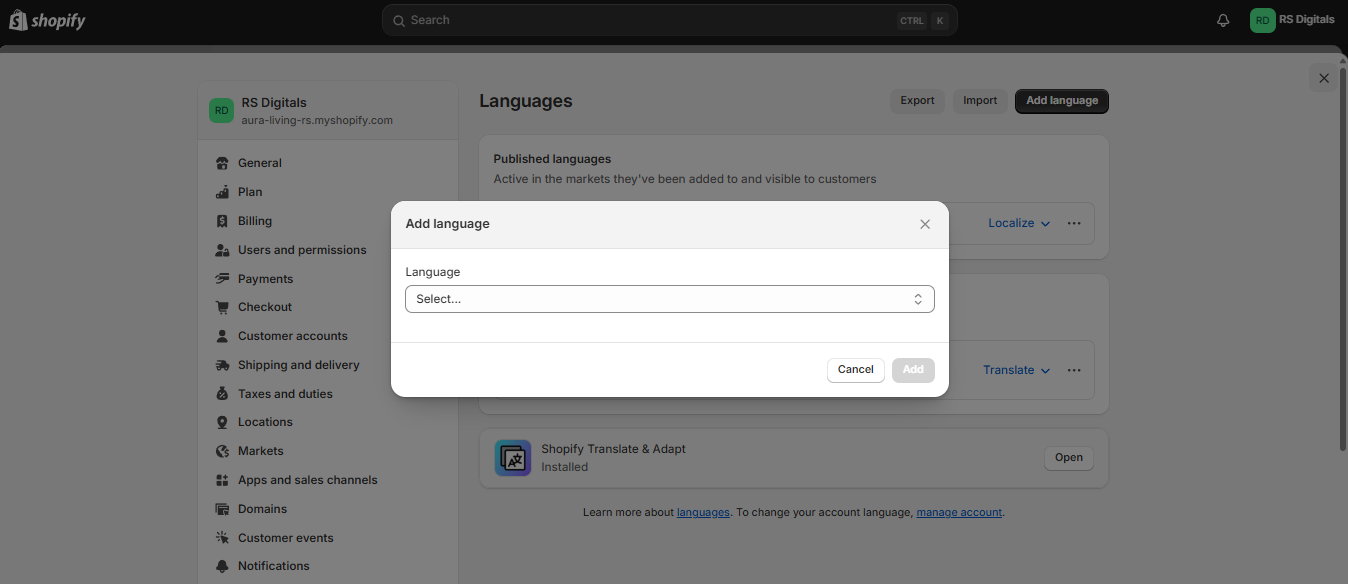
Task: Open the Shopify Translate & Adapt app
Action: [x=1069, y=458]
